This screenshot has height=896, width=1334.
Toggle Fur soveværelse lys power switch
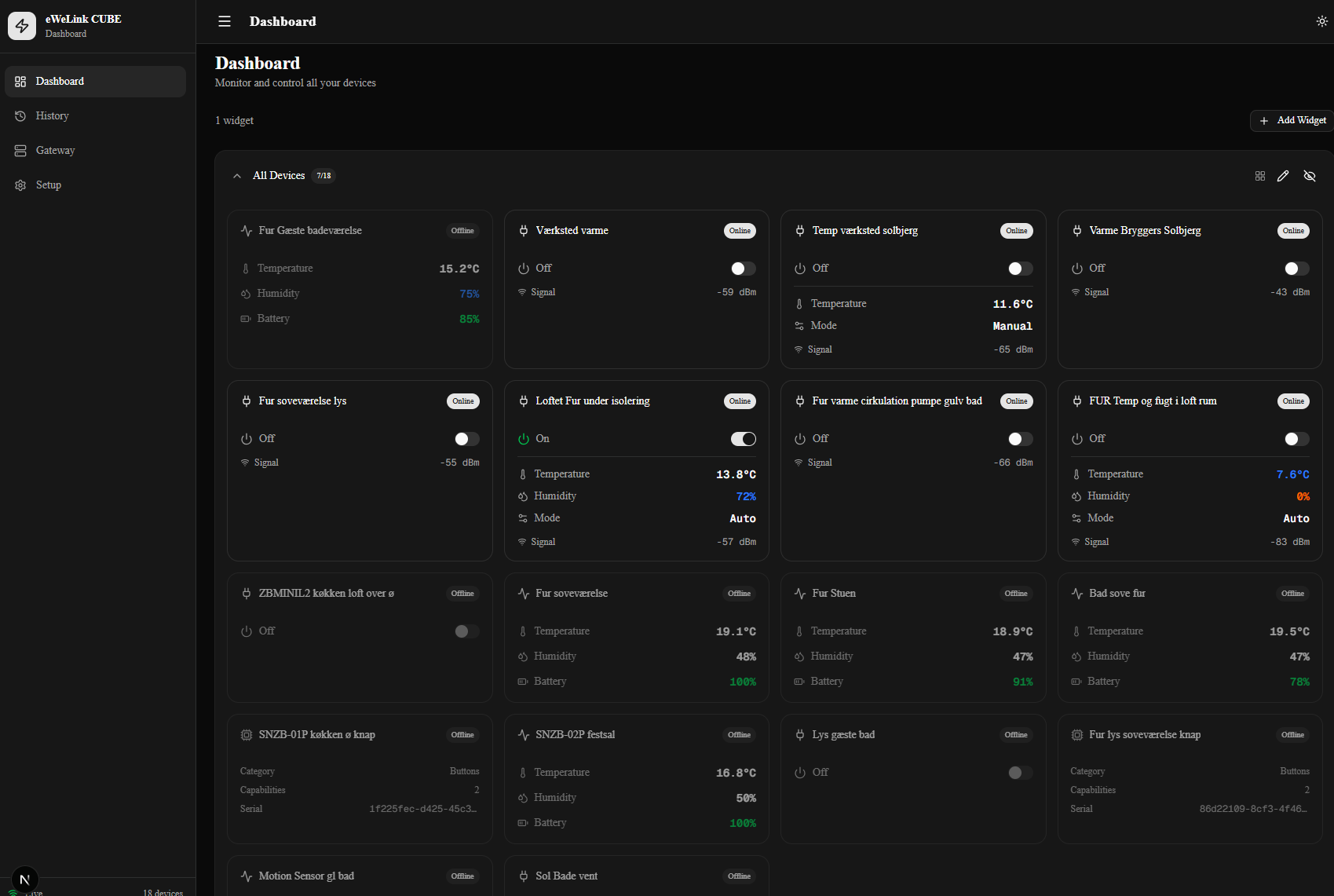(x=466, y=439)
